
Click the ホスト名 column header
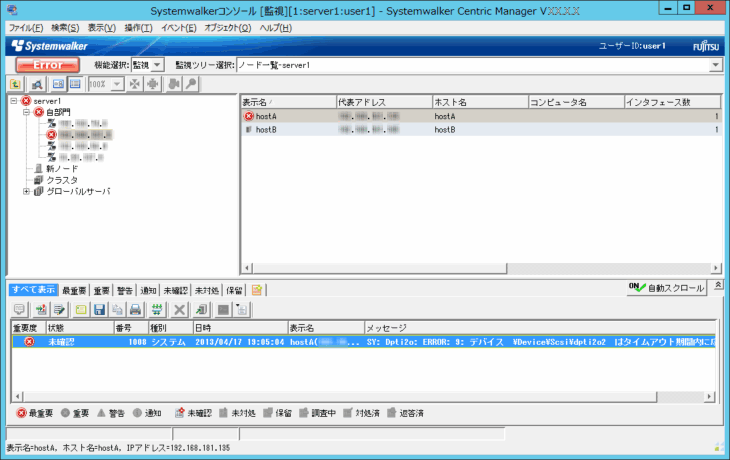click(480, 102)
